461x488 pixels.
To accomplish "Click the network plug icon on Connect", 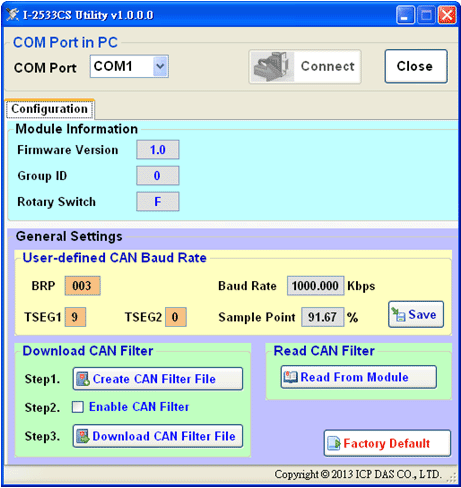I will [272, 67].
